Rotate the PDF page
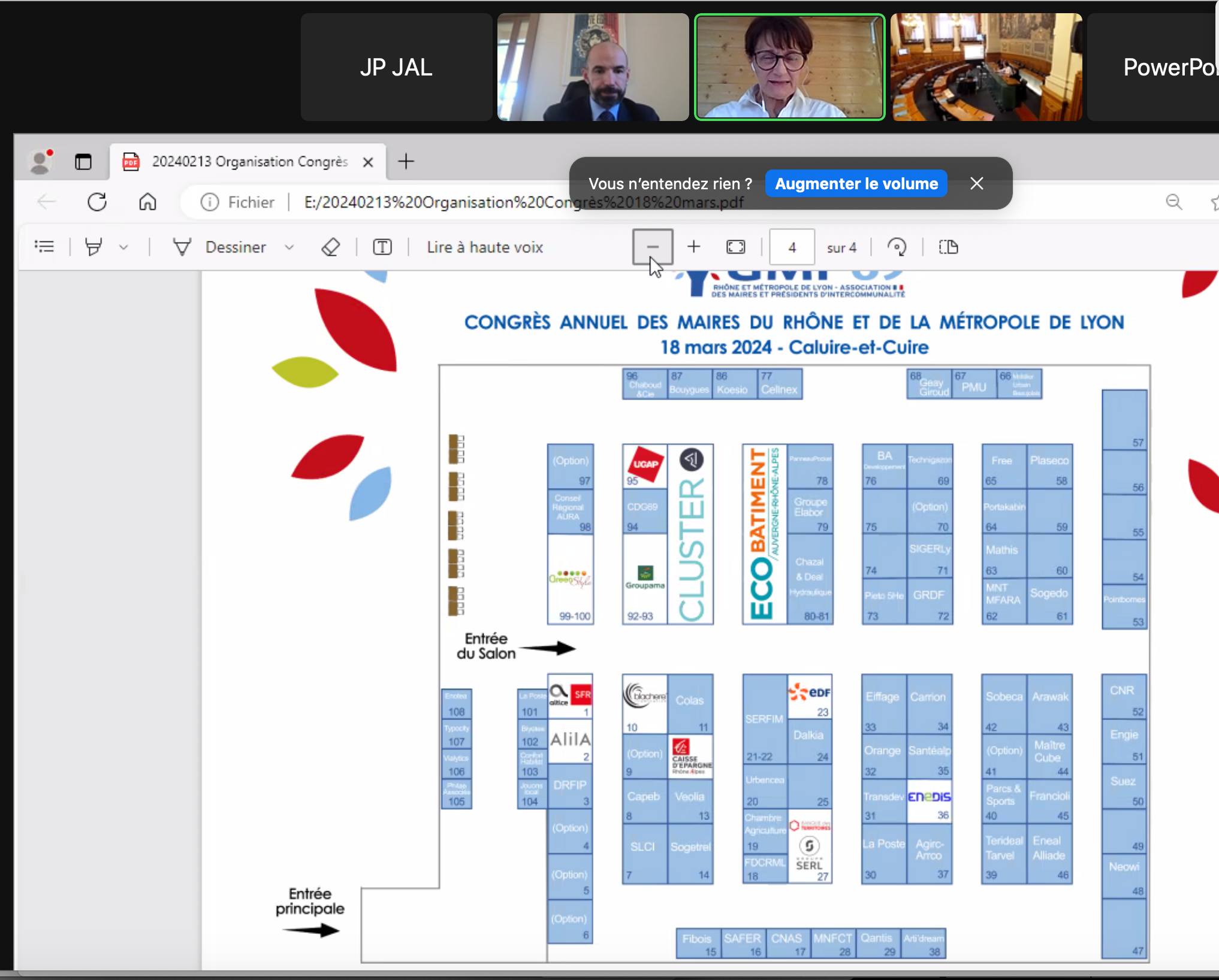 897,247
